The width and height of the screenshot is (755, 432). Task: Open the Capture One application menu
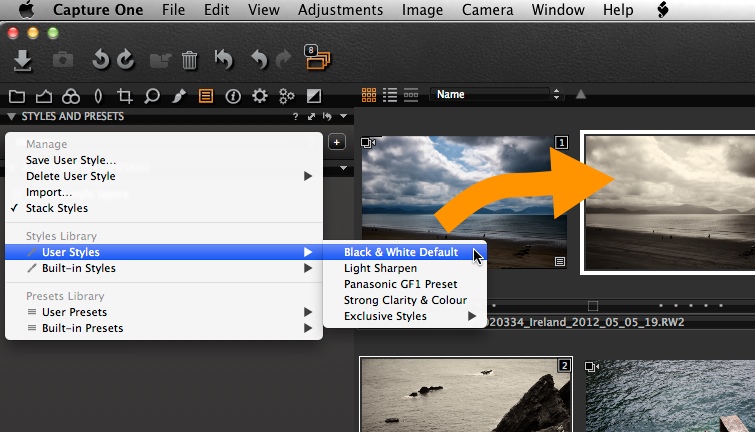pyautogui.click(x=98, y=10)
